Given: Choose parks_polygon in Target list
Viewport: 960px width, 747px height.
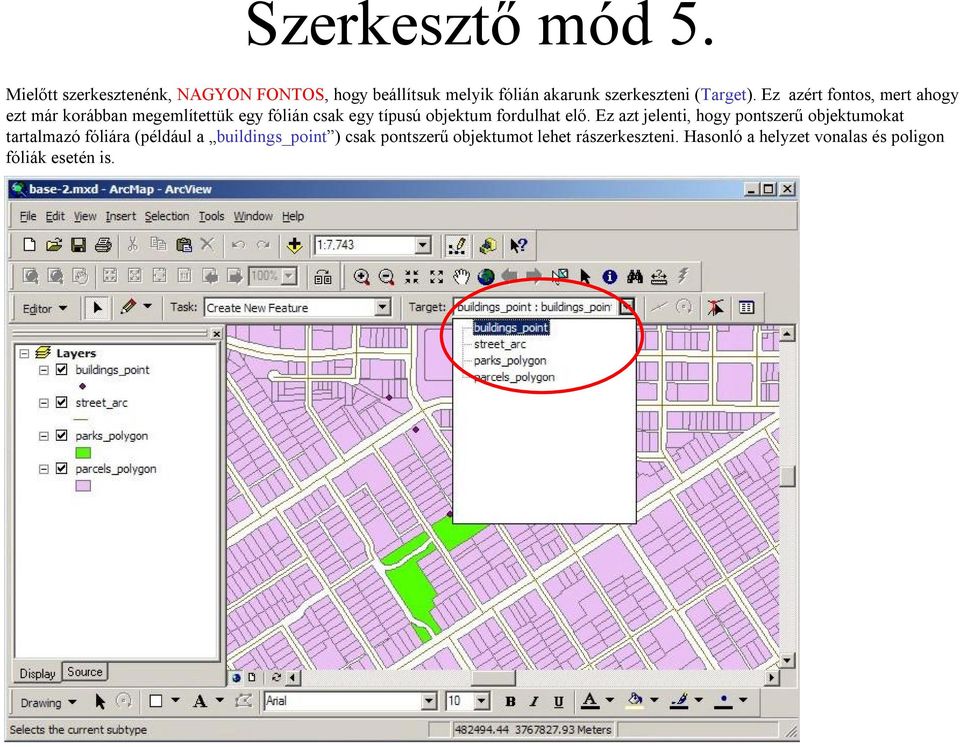Looking at the screenshot, I should pos(510,361).
